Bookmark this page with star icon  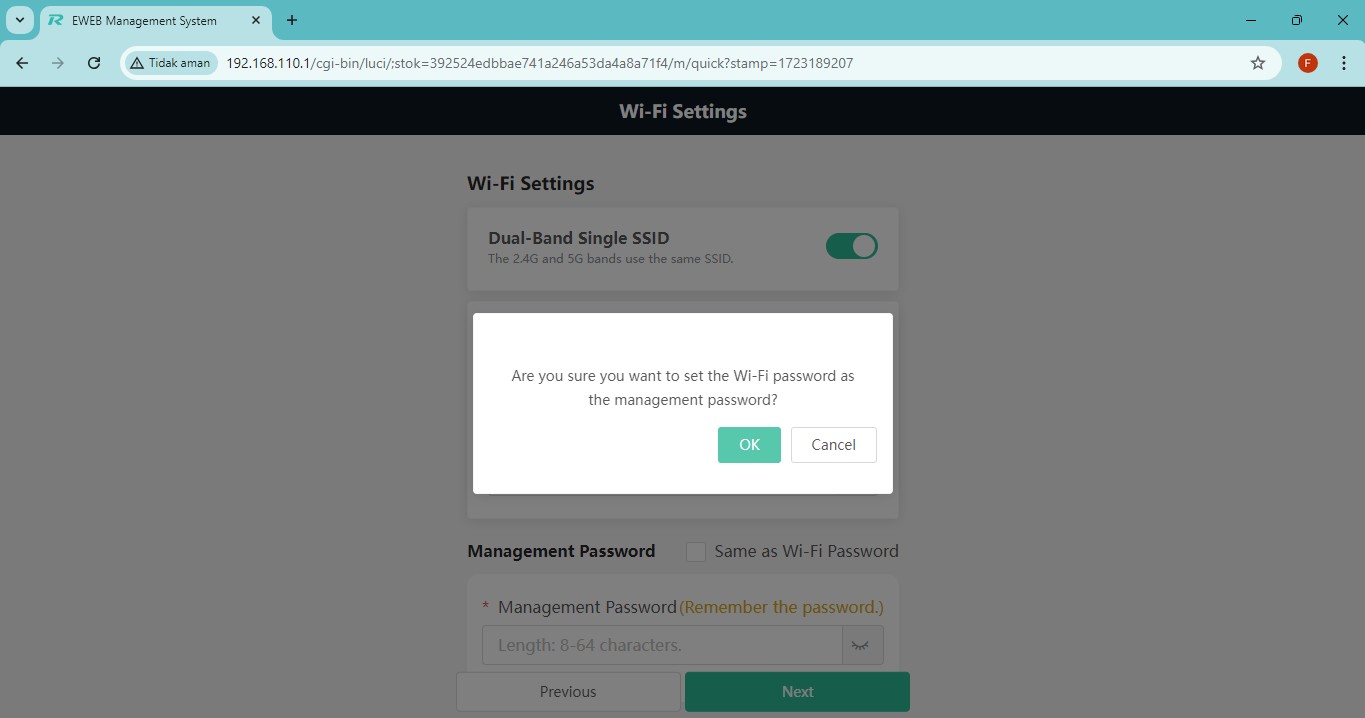coord(1258,63)
